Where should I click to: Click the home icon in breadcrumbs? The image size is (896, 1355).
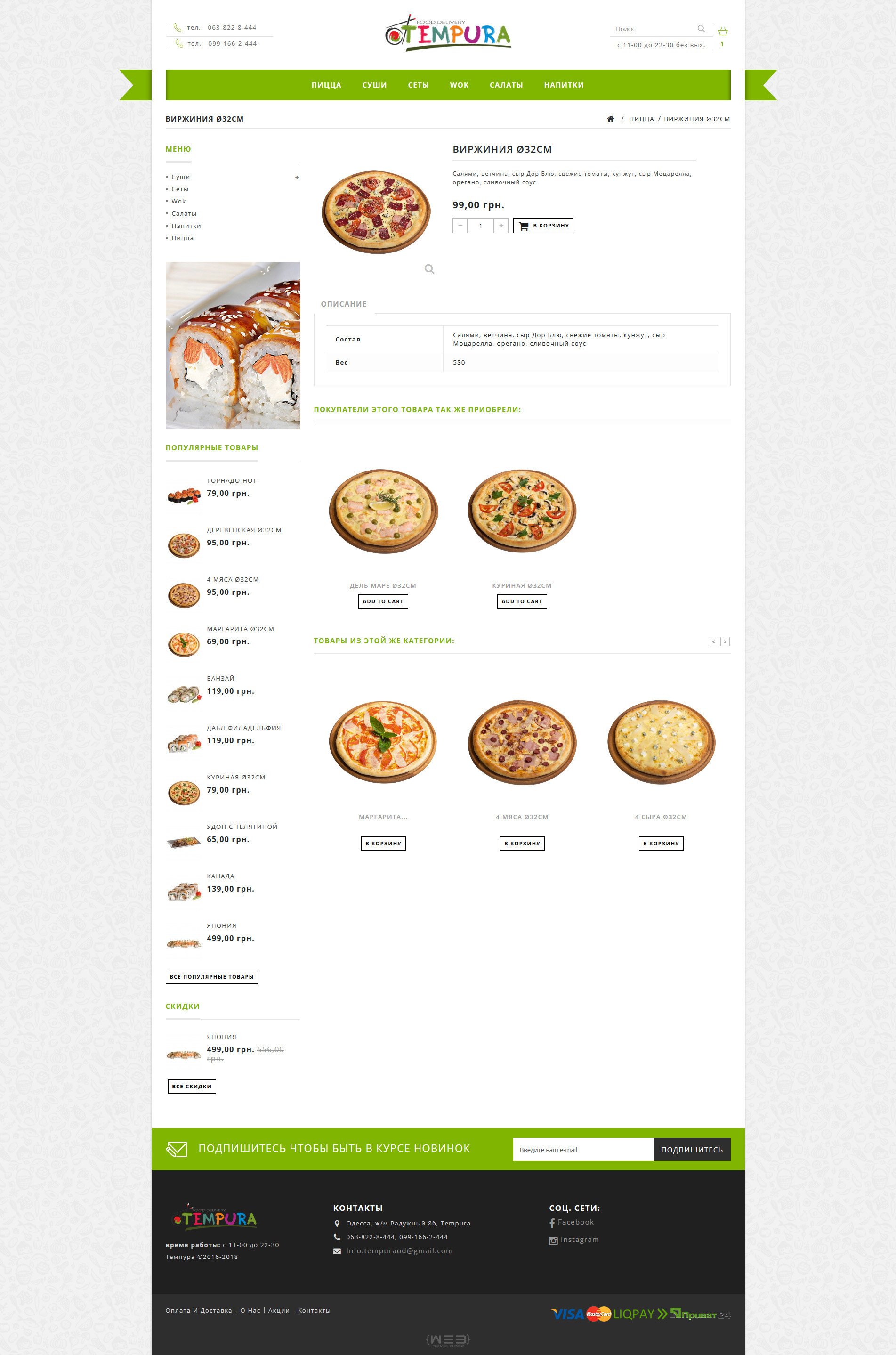610,119
